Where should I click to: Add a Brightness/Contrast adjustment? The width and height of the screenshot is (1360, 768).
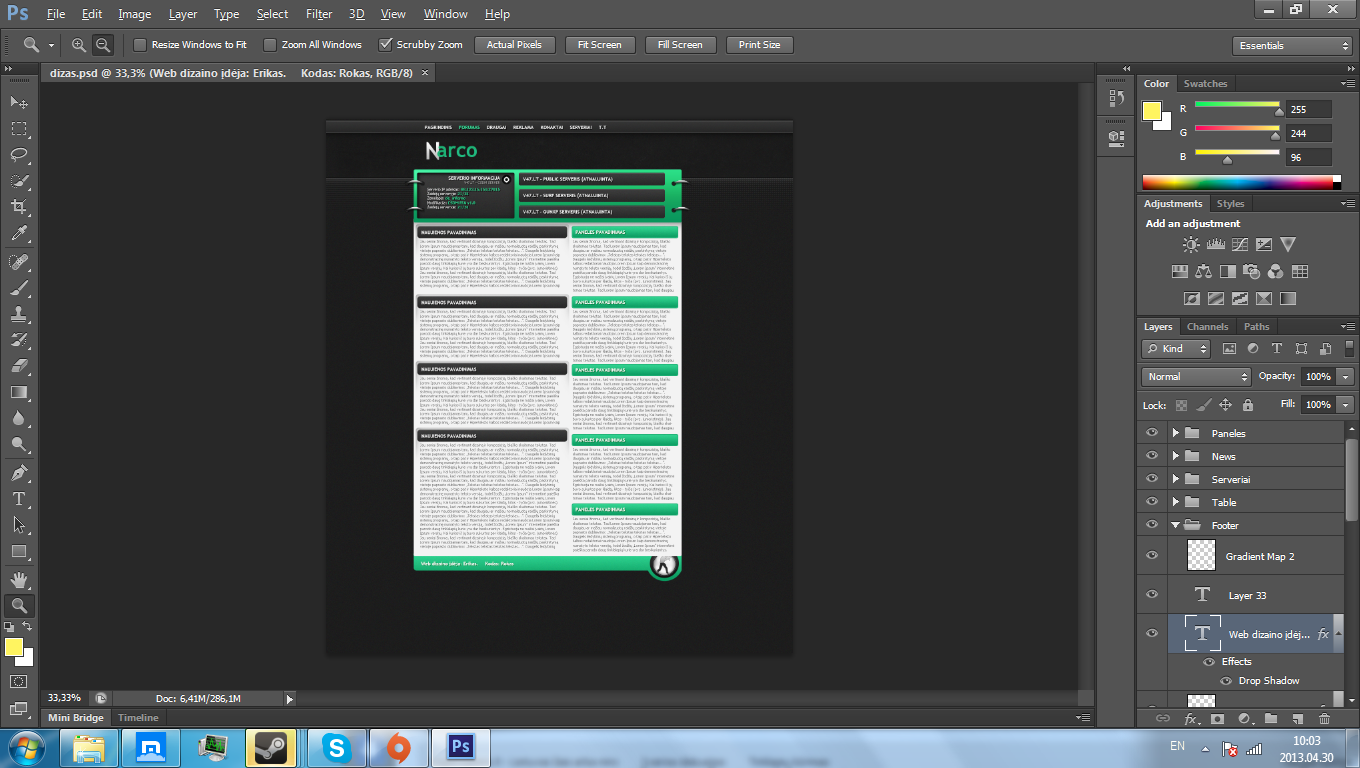(1191, 244)
